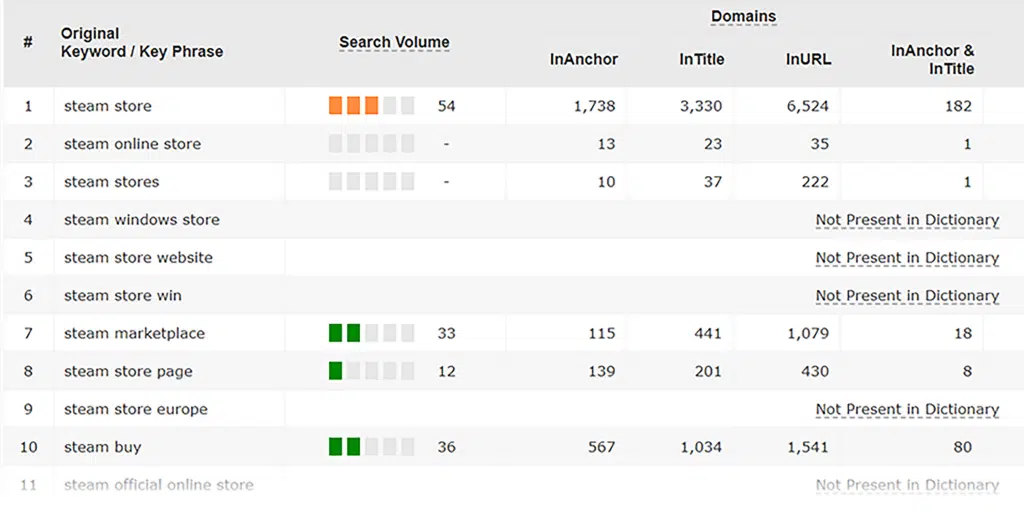Click the InURL value 6,524 for steam store
Image resolution: width=1024 pixels, height=515 pixels.
(x=808, y=106)
